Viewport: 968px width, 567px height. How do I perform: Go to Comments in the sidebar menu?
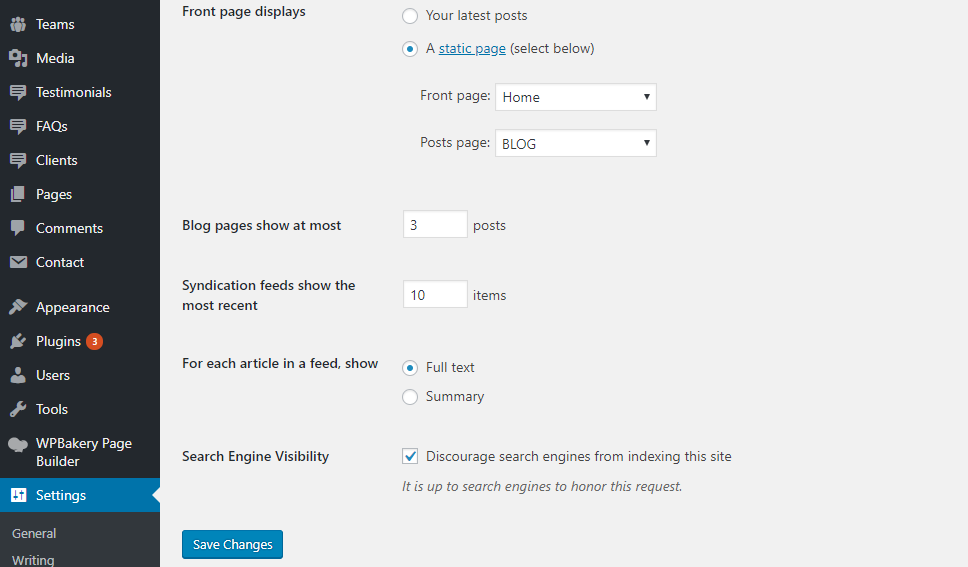click(x=69, y=228)
